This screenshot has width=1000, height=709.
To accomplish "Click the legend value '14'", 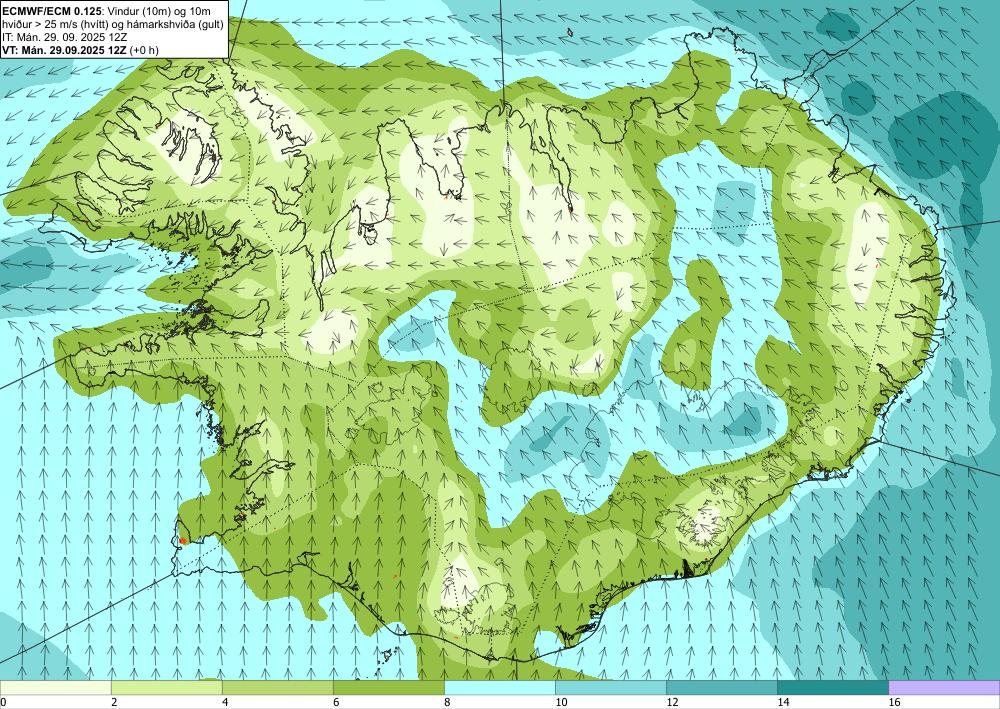I will [783, 702].
